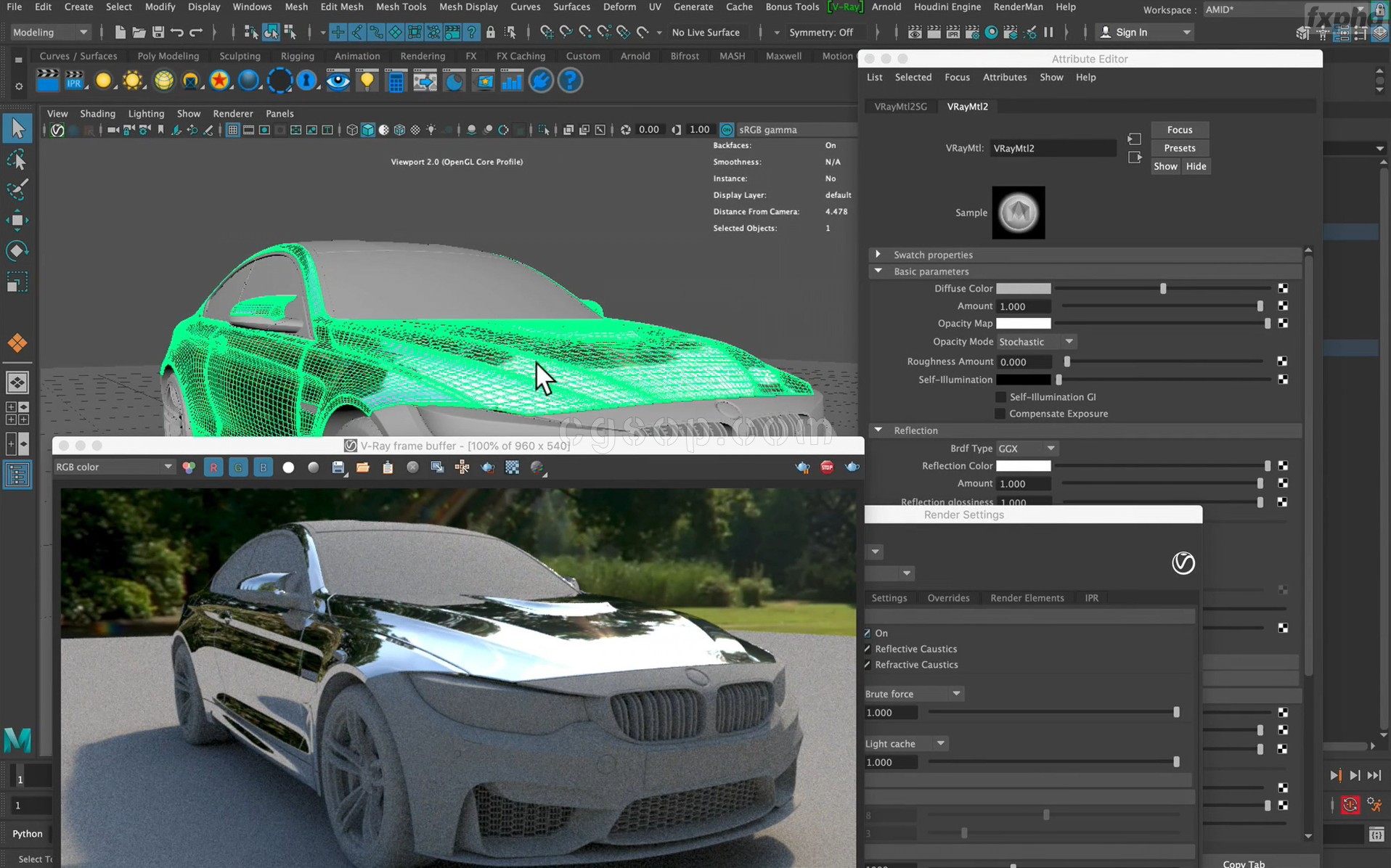1391x868 pixels.
Task: Open the Brute force engine dropdown
Action: 913,694
